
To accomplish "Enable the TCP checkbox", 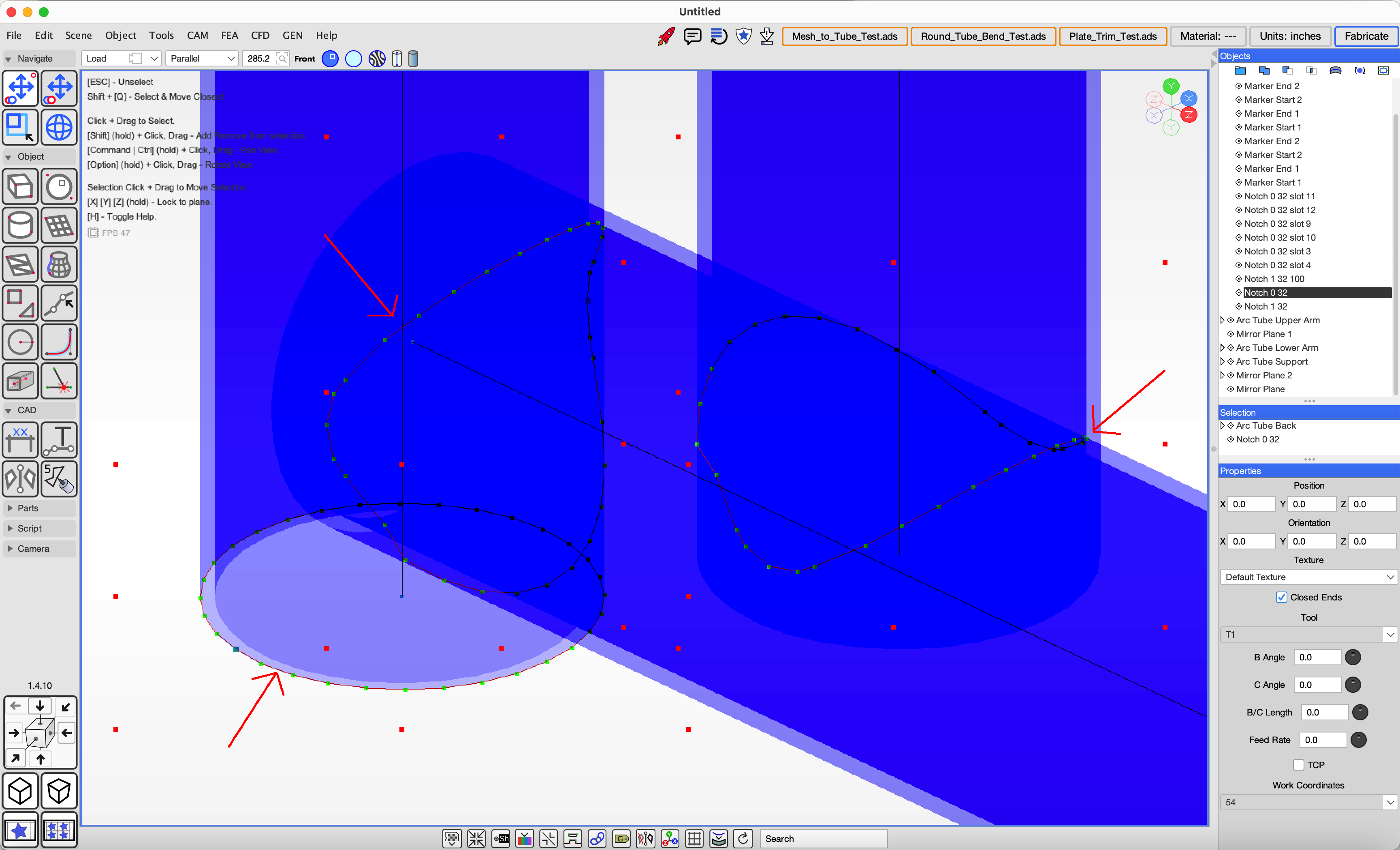I will click(1298, 765).
